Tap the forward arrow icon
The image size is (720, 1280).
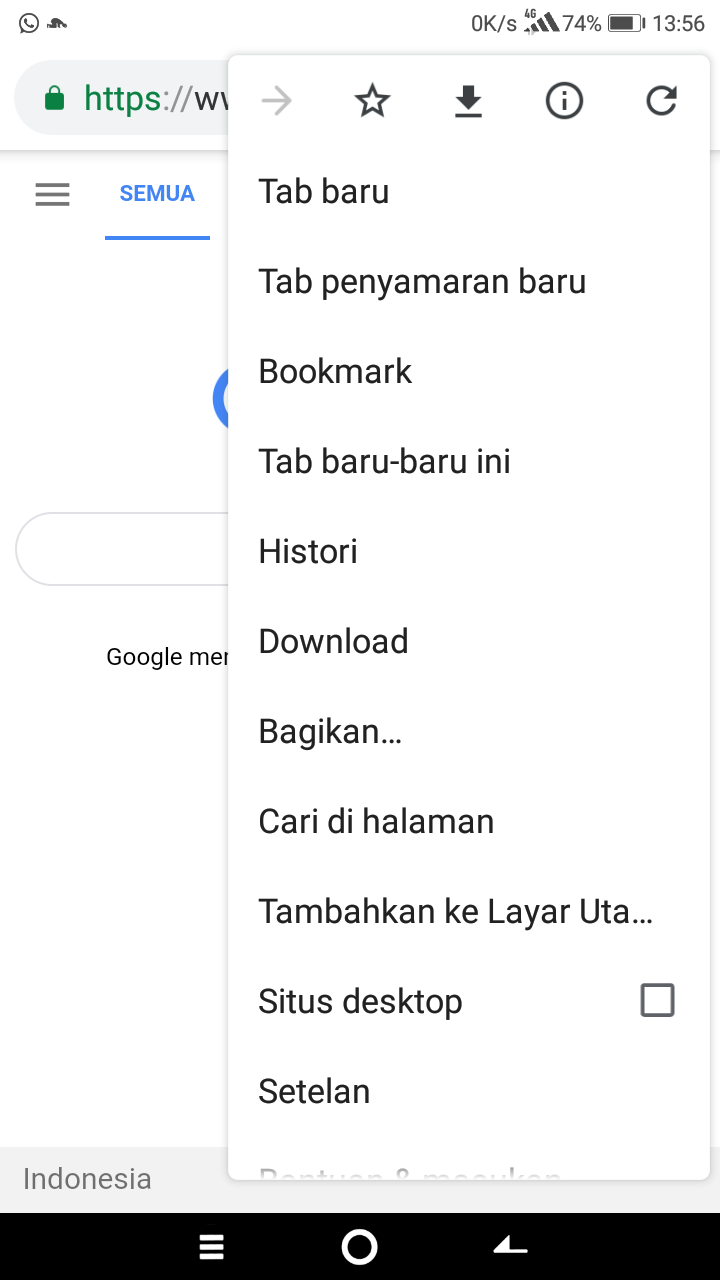[276, 101]
